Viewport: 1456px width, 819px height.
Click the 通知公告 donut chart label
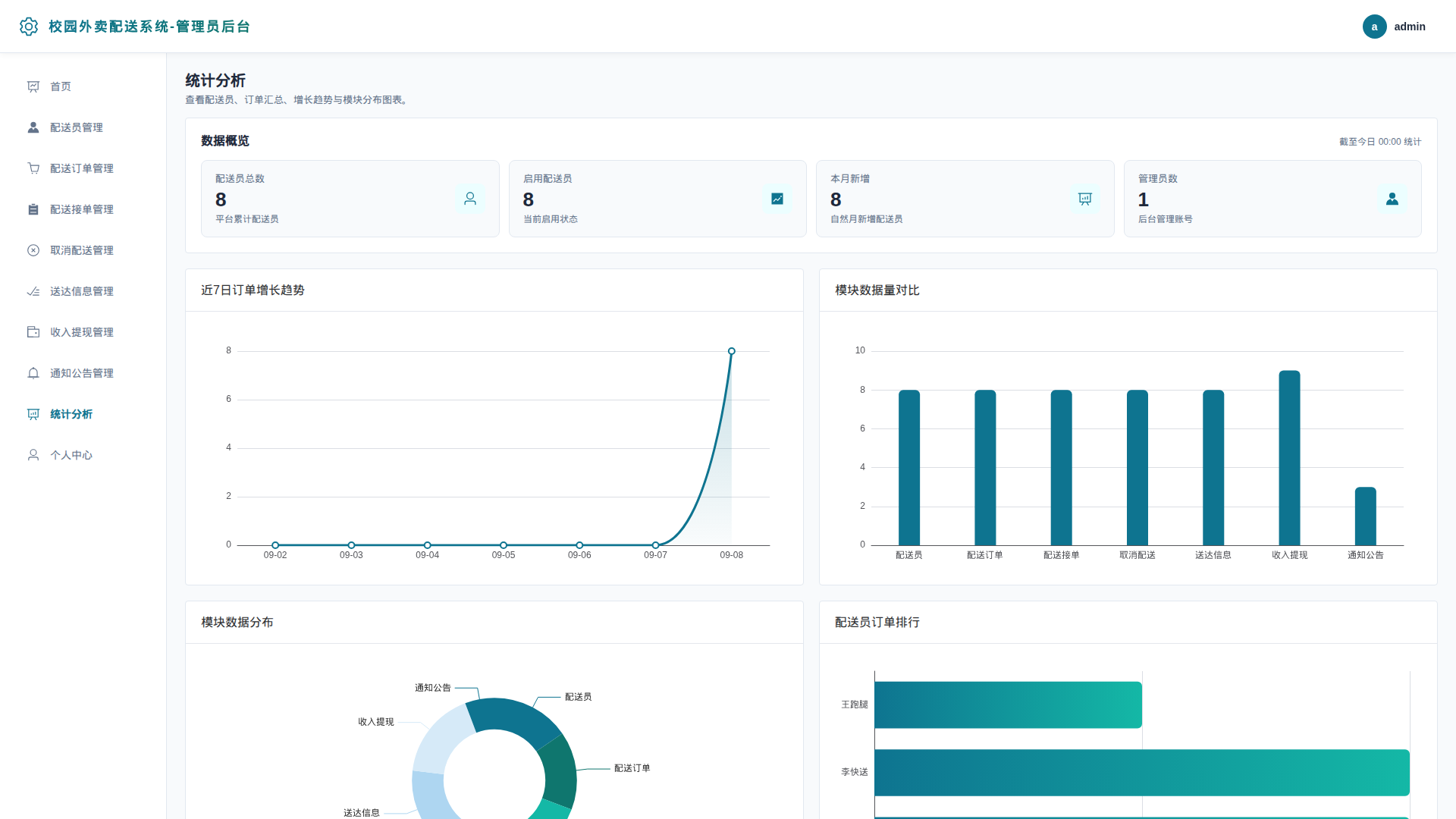pos(433,688)
